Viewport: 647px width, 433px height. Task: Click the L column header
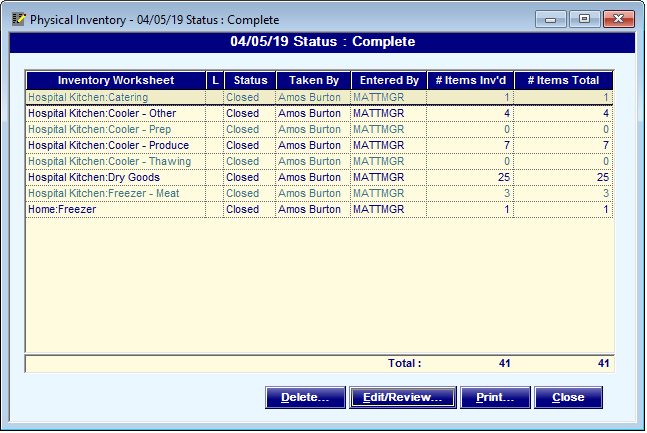[x=214, y=80]
